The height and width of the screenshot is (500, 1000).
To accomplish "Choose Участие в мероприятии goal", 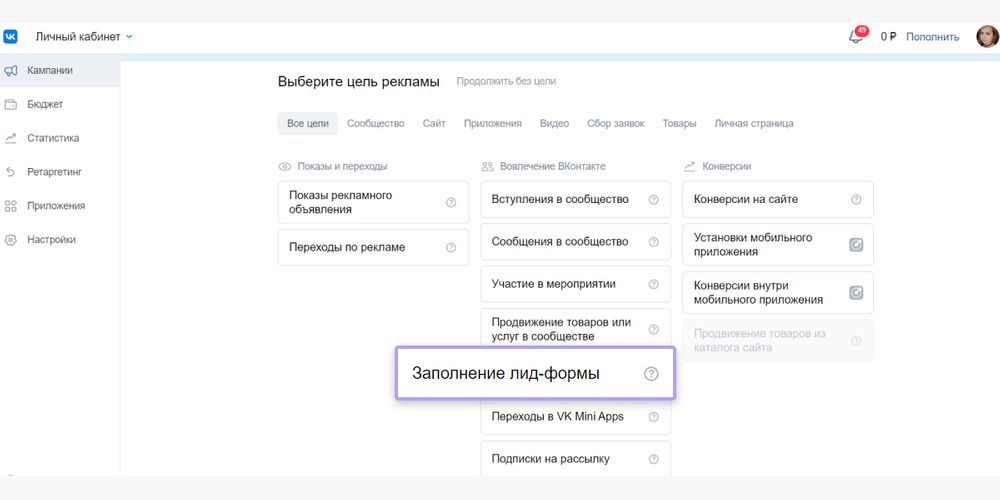I will pyautogui.click(x=576, y=284).
